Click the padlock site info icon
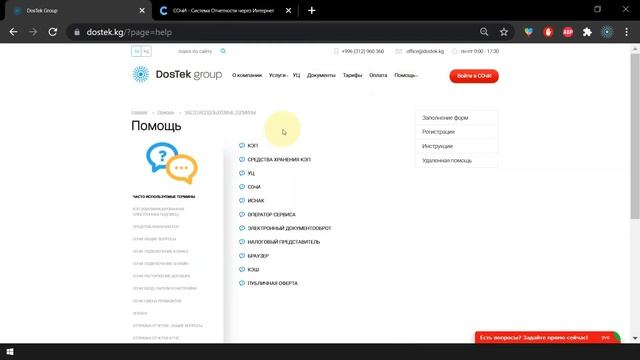Image resolution: width=640 pixels, height=360 pixels. tap(77, 32)
